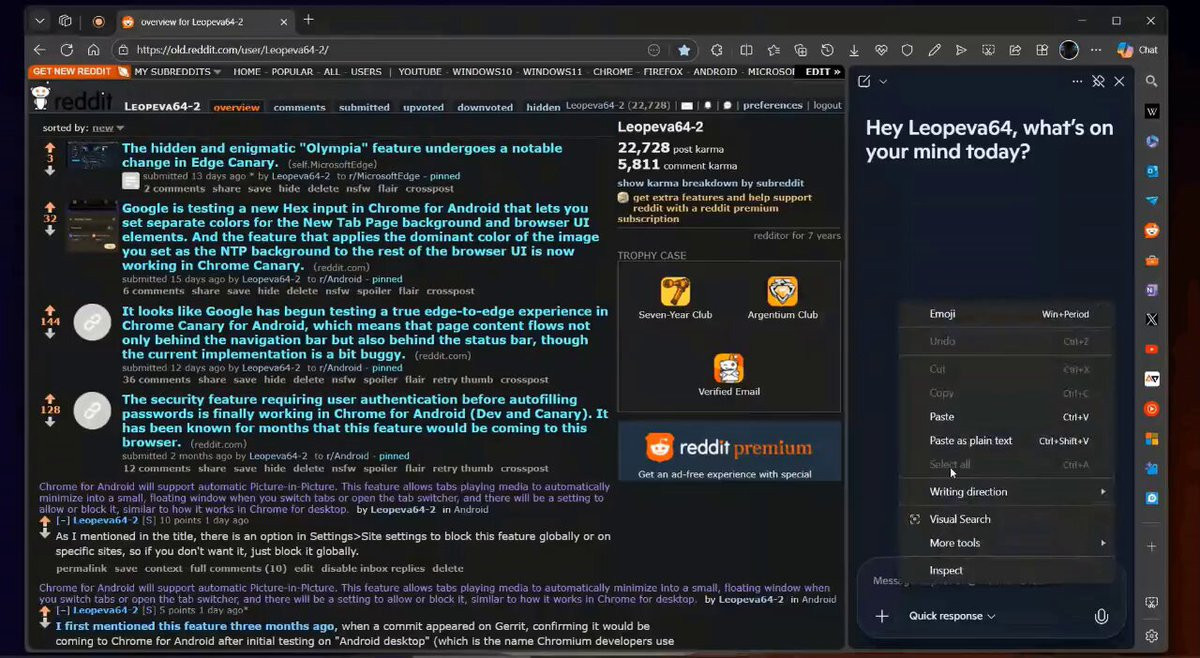Open Collections from the toolbar

(x=800, y=50)
